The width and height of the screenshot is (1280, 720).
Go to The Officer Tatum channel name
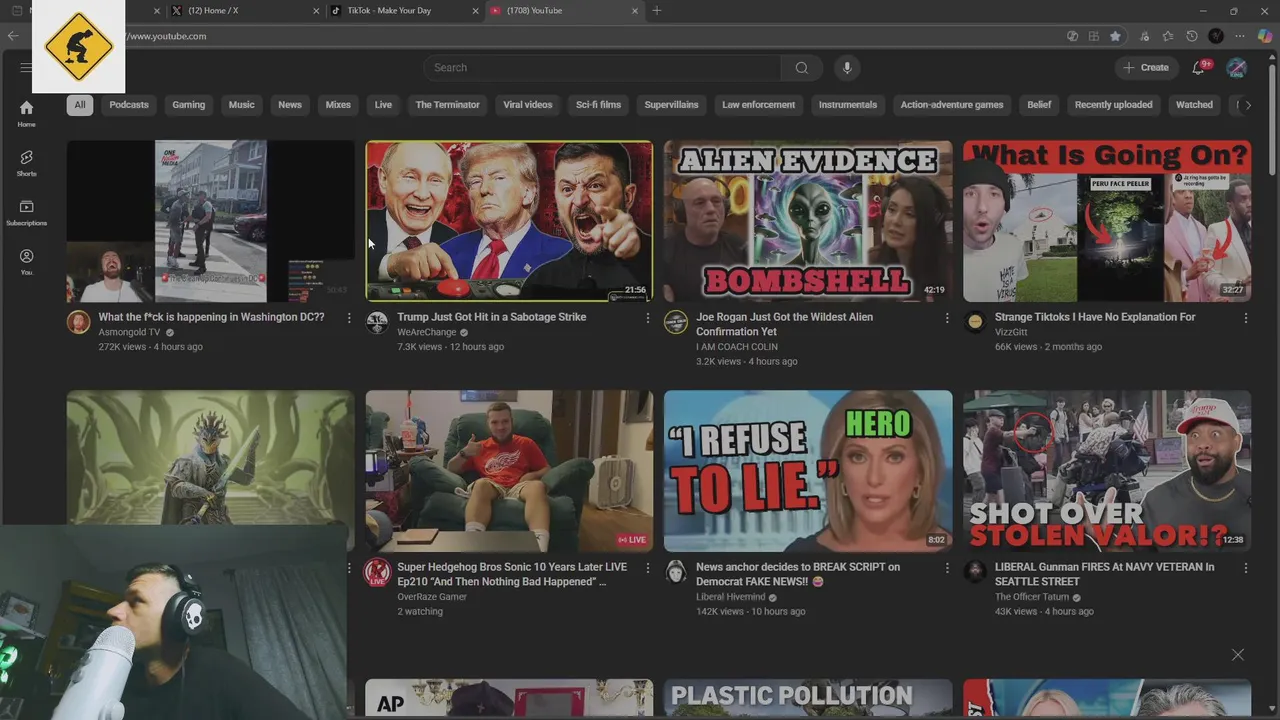1032,597
